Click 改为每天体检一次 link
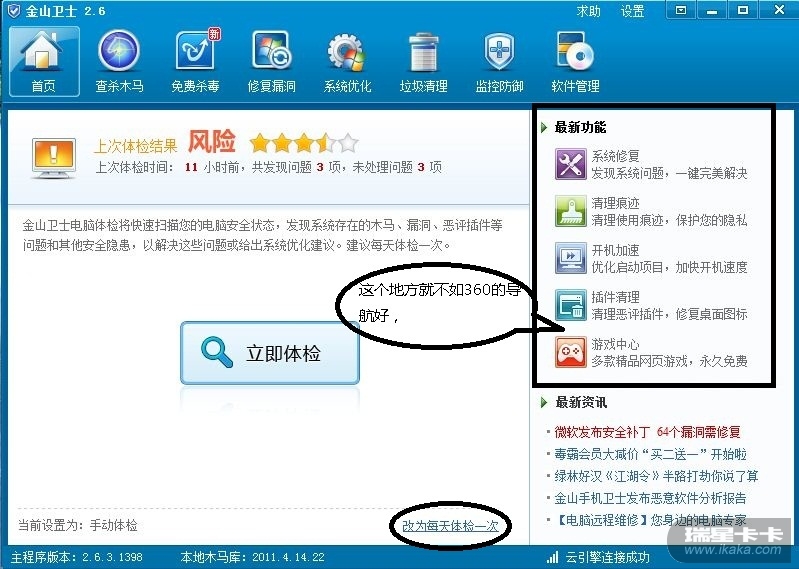Image resolution: width=799 pixels, height=569 pixels. tap(450, 525)
